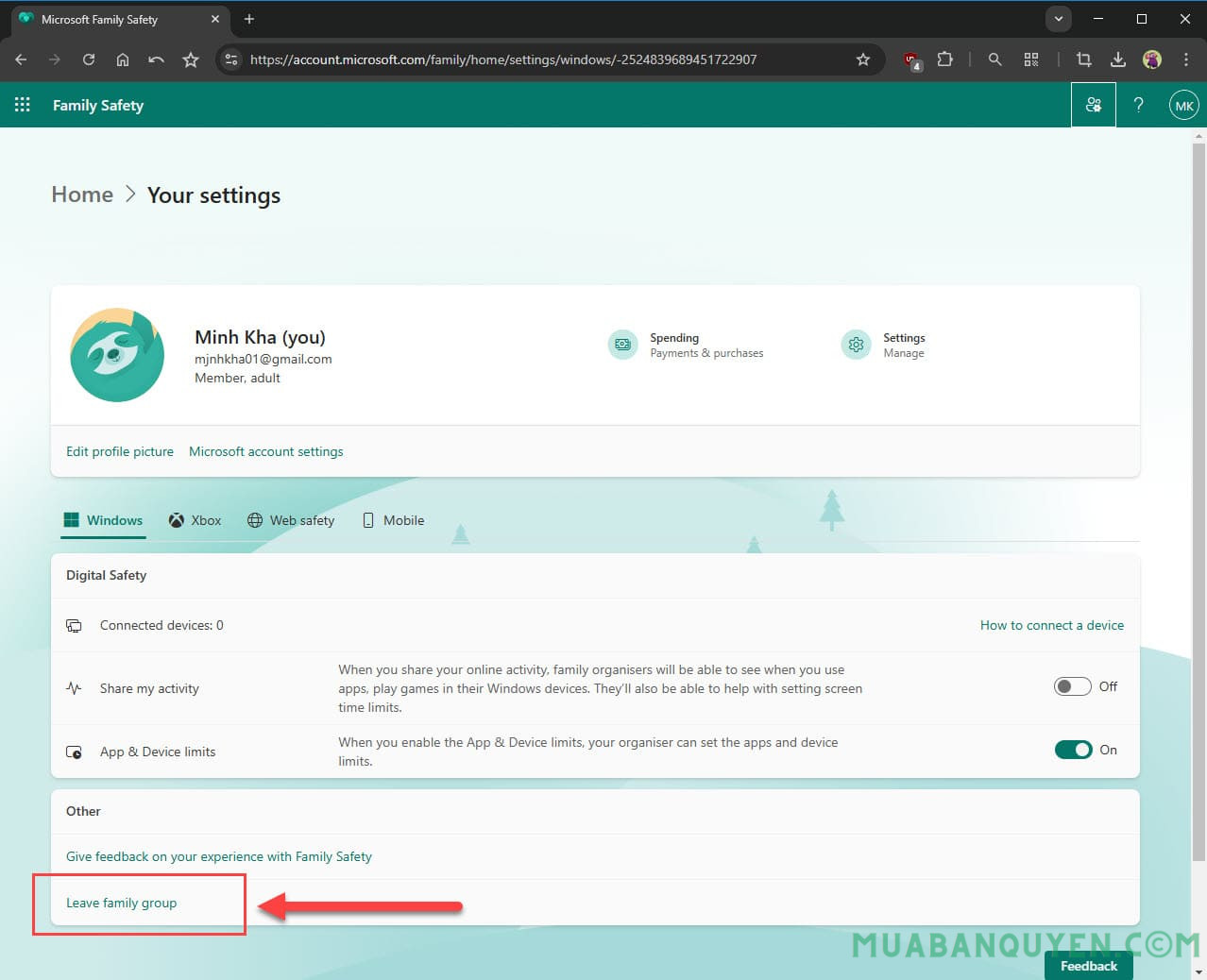This screenshot has width=1207, height=980.
Task: Reload the page with refresh icon
Action: [x=89, y=59]
